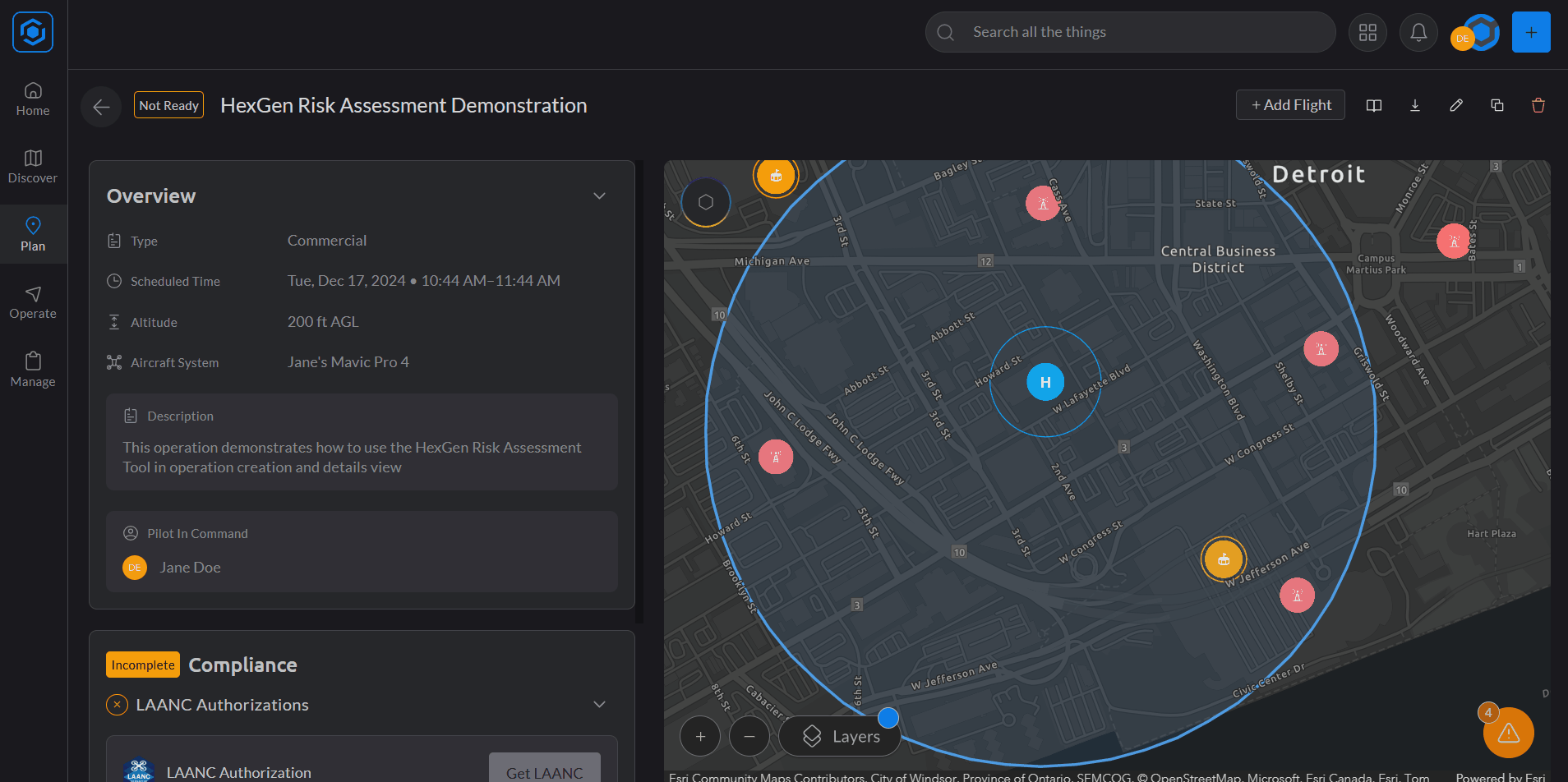
Task: Click the Get LAANC button
Action: [544, 772]
